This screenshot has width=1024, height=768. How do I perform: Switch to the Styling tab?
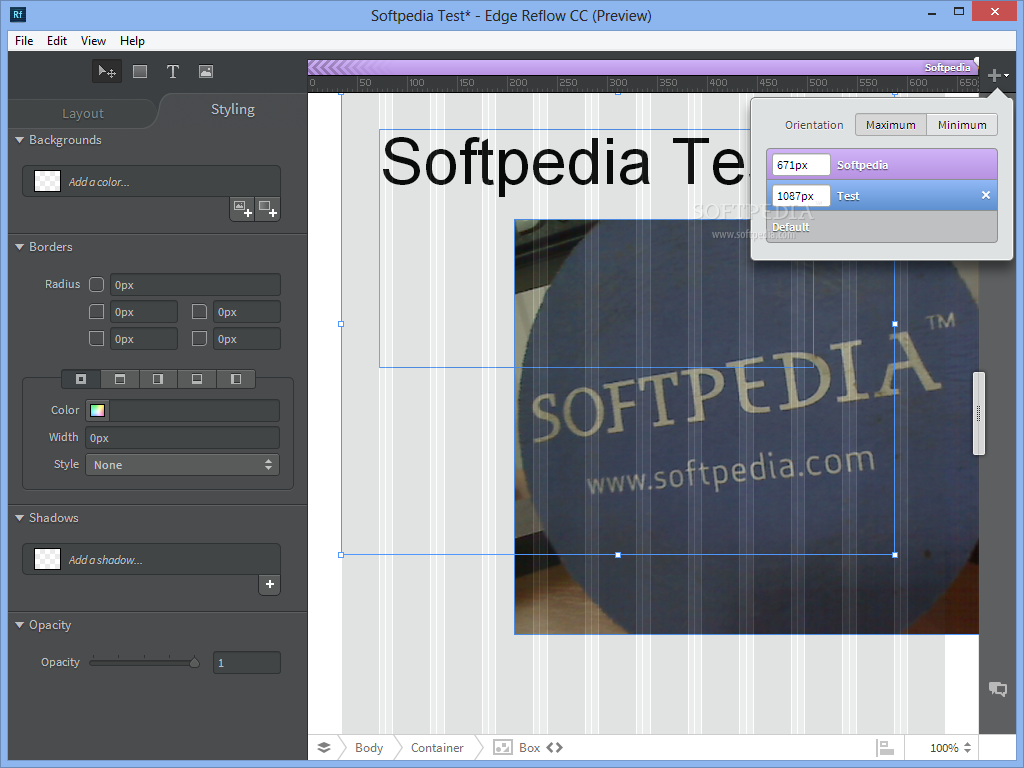pyautogui.click(x=232, y=110)
